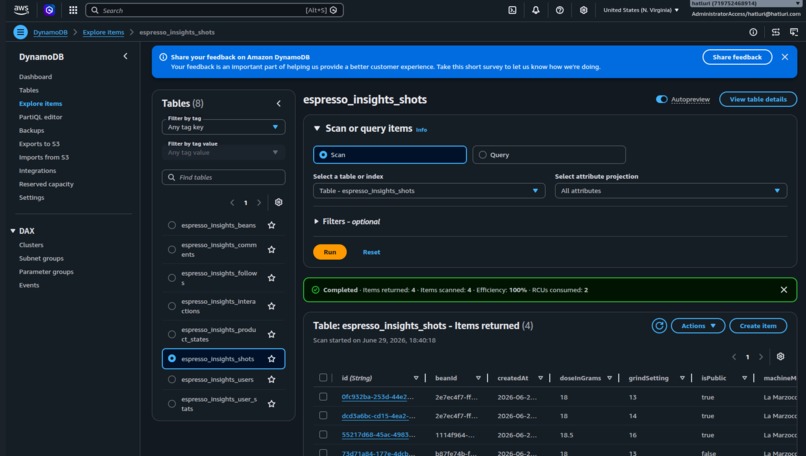The image size is (806, 456).
Task: Open the table or index dropdown
Action: click(429, 191)
